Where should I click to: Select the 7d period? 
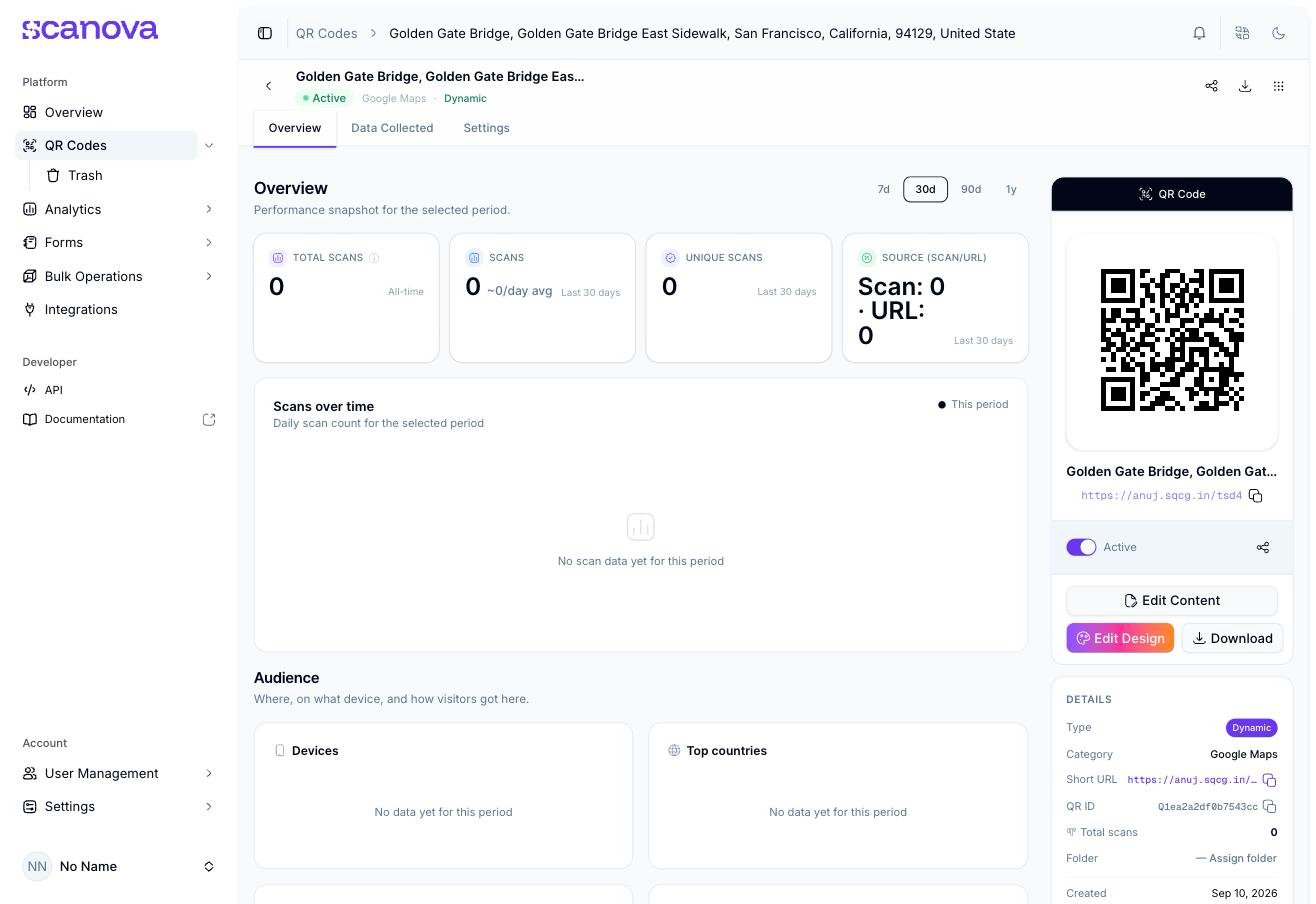tap(883, 189)
